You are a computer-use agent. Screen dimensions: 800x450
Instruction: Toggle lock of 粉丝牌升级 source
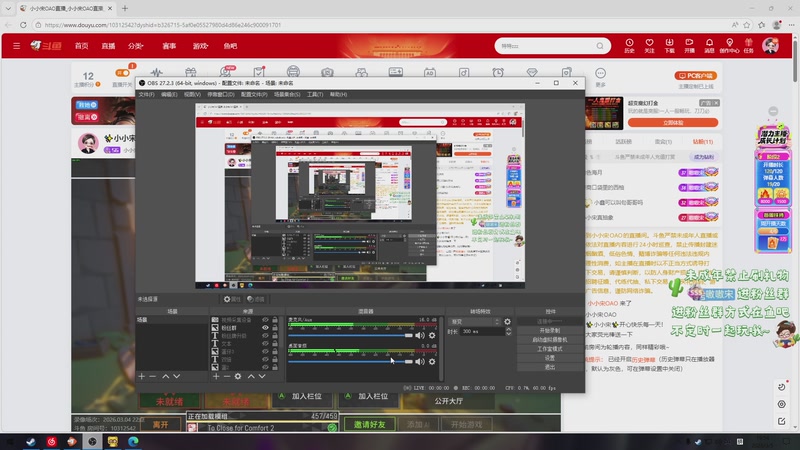point(275,336)
